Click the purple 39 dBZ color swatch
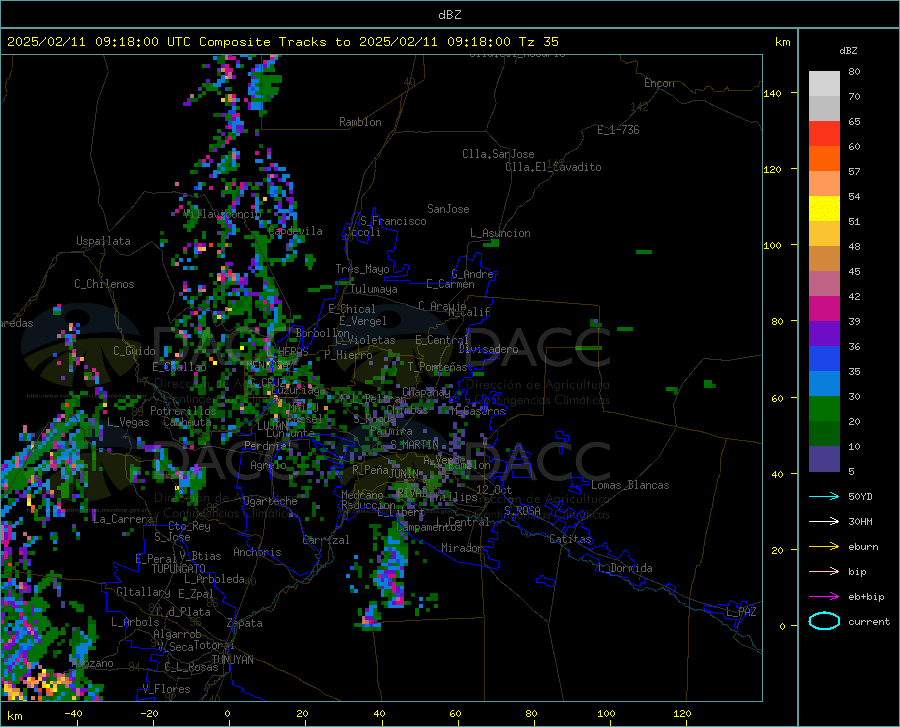Viewport: 900px width, 727px height. 824,333
